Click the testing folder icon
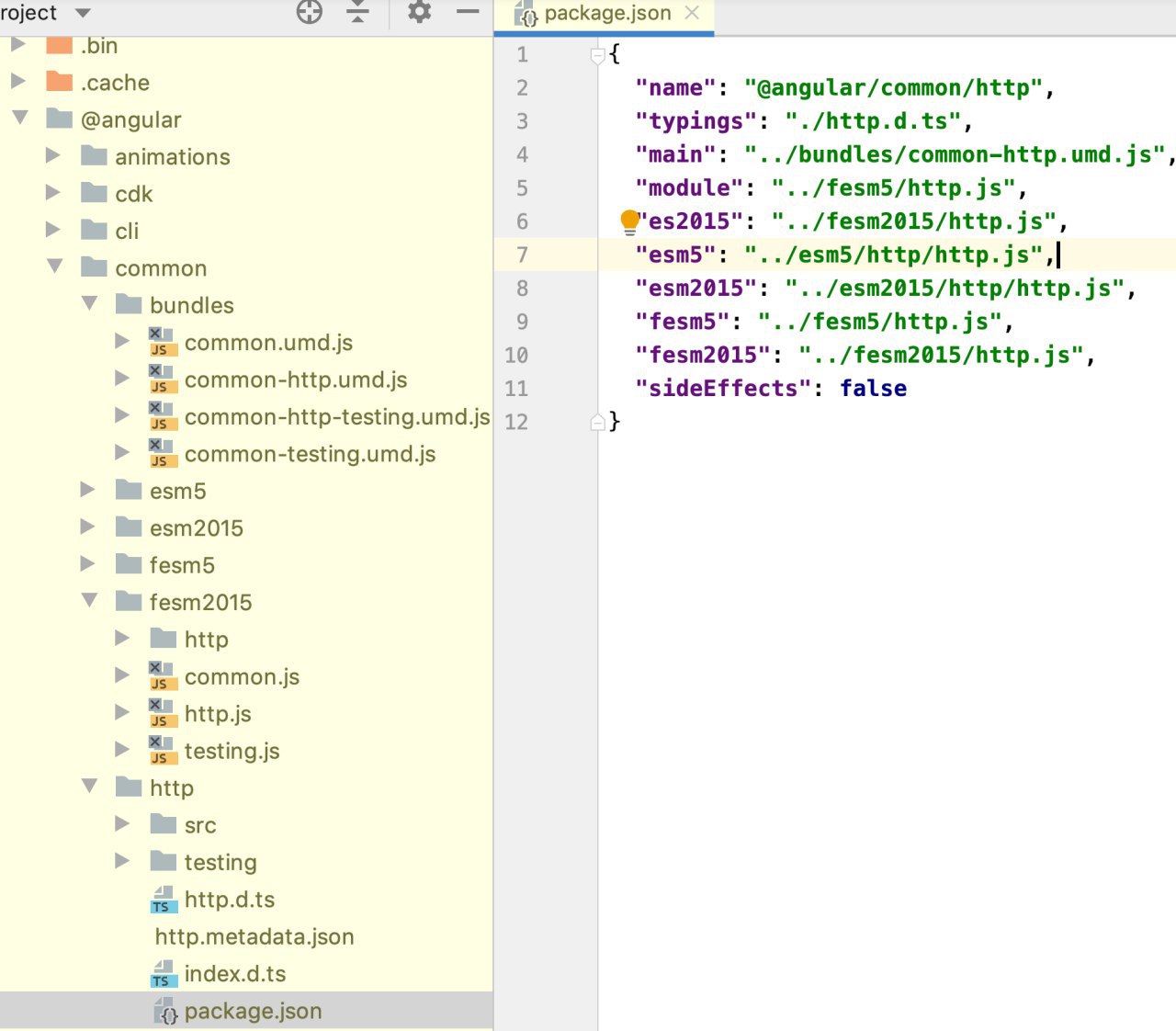This screenshot has width=1176, height=1031. (164, 861)
